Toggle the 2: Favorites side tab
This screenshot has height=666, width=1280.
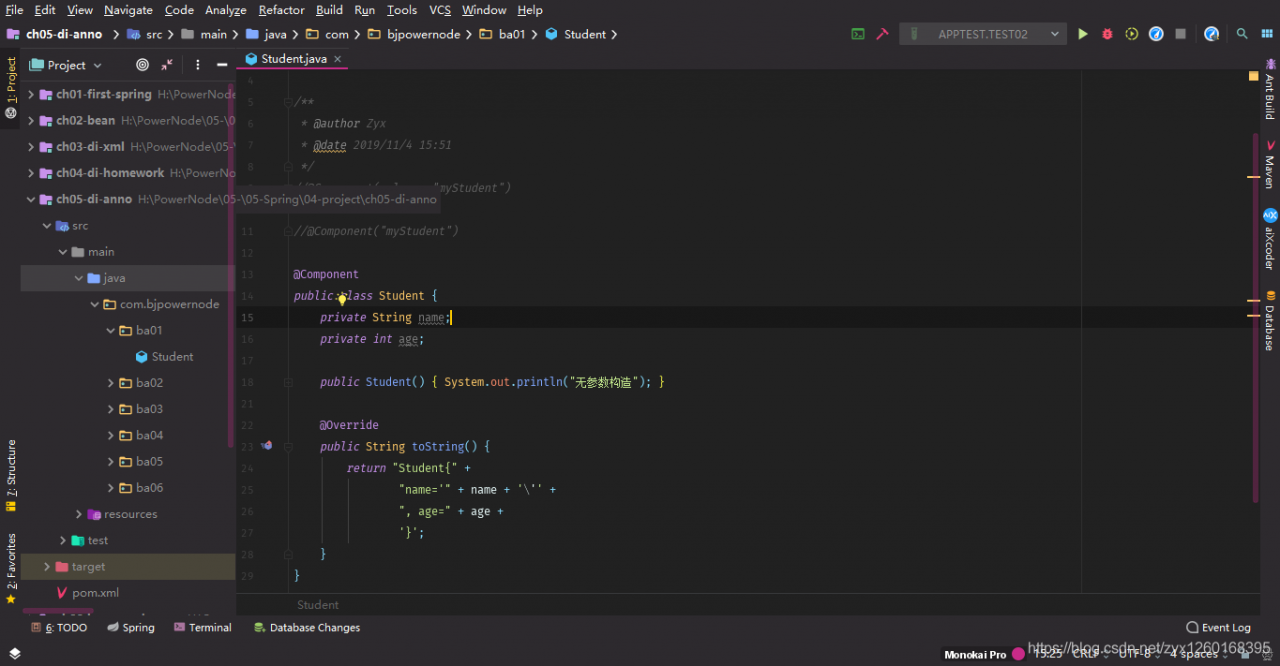(x=11, y=568)
